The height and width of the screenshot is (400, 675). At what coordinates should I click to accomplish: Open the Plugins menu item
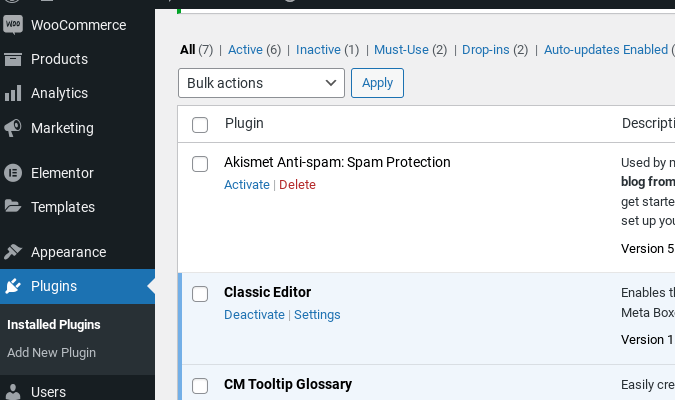(77, 286)
